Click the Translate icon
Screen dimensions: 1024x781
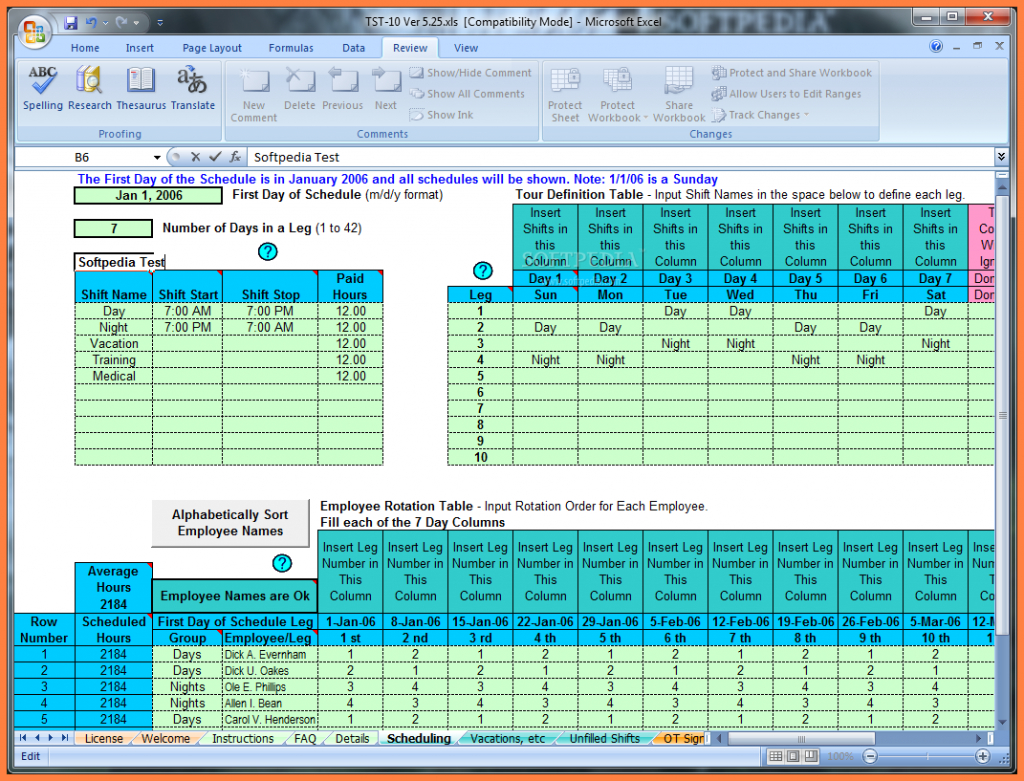click(192, 87)
